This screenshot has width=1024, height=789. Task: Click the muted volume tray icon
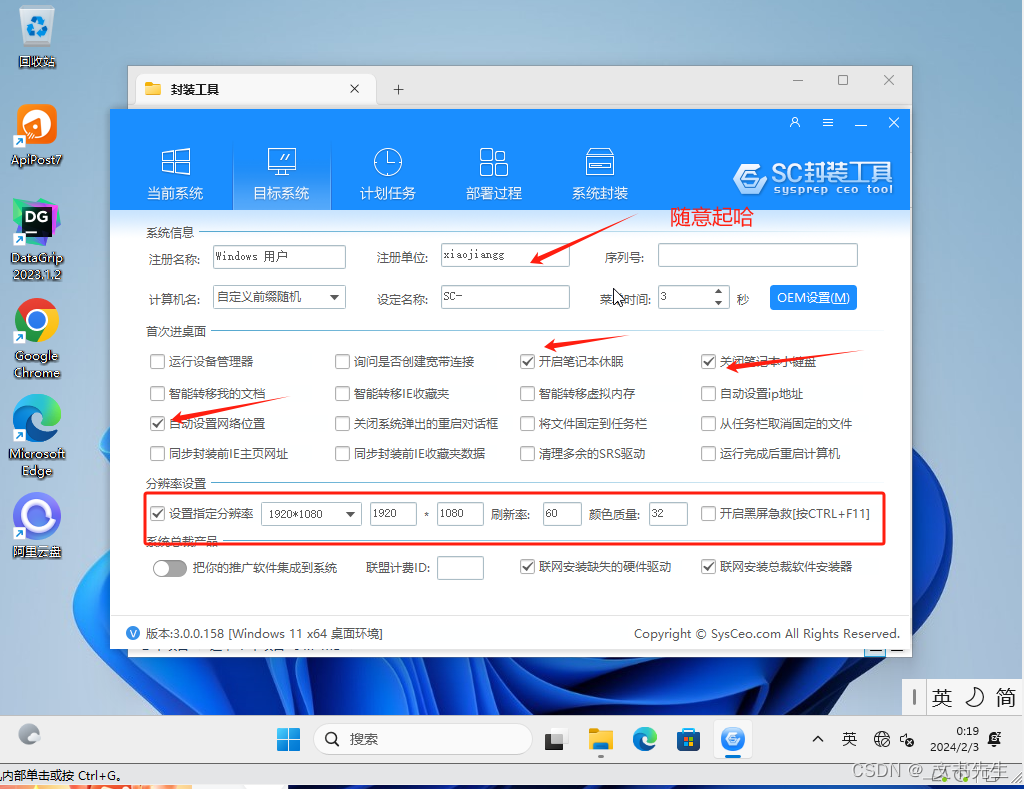click(906, 740)
